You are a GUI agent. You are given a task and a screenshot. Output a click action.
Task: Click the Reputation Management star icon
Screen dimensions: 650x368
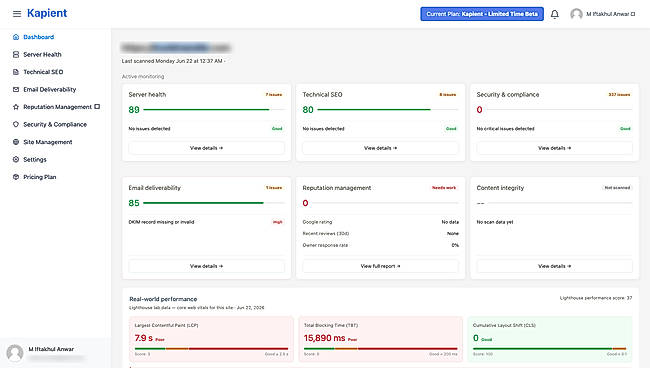(16, 107)
